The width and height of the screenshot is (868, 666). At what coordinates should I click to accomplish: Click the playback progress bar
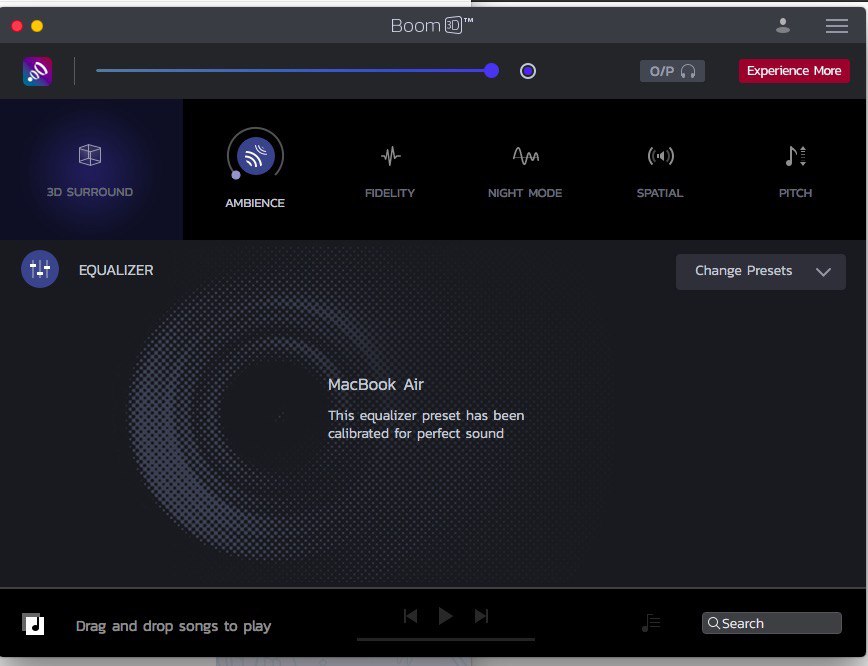click(x=446, y=639)
